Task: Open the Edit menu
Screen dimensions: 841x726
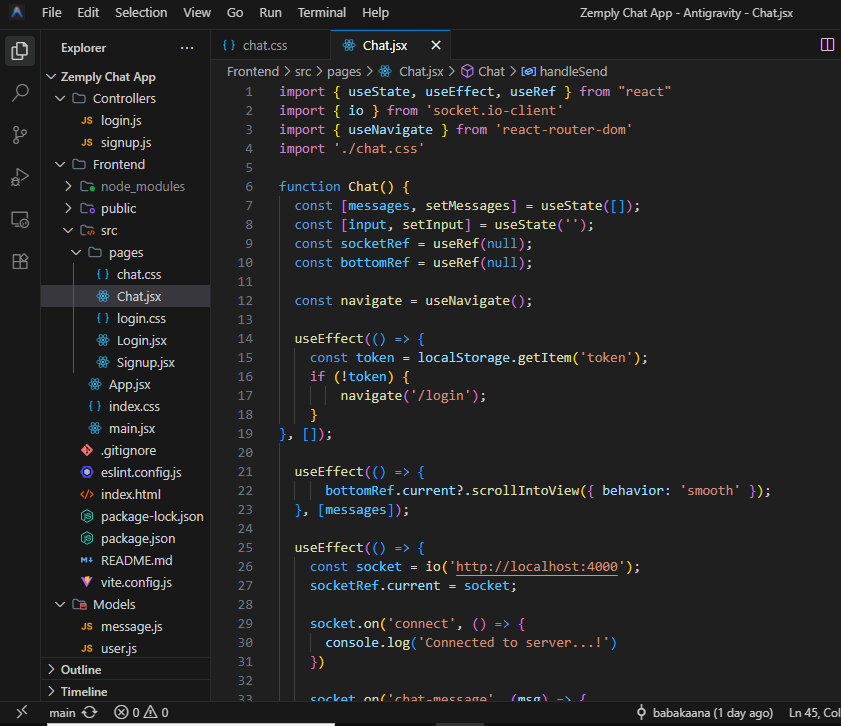Action: click(88, 12)
